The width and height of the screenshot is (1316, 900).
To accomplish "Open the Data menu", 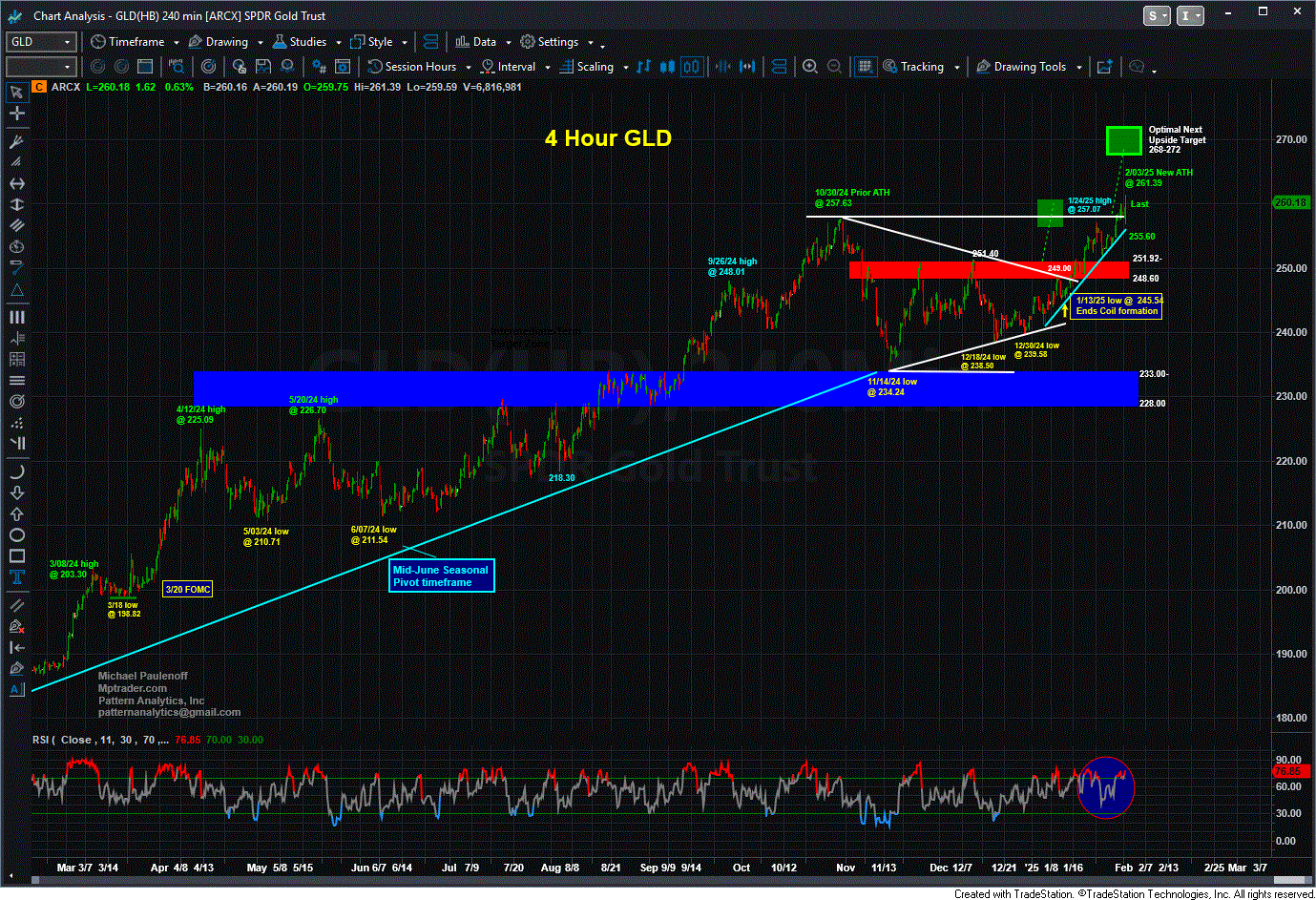I will (x=476, y=42).
